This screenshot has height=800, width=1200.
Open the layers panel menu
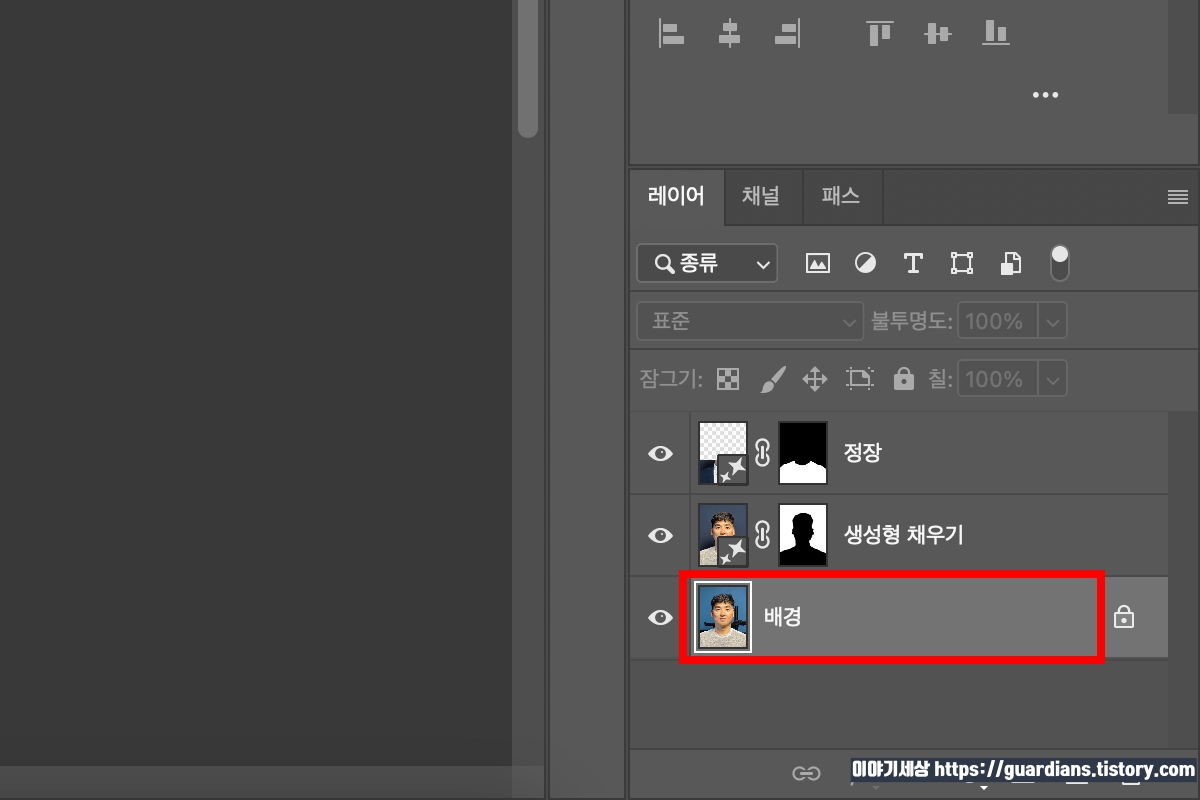(x=1178, y=197)
